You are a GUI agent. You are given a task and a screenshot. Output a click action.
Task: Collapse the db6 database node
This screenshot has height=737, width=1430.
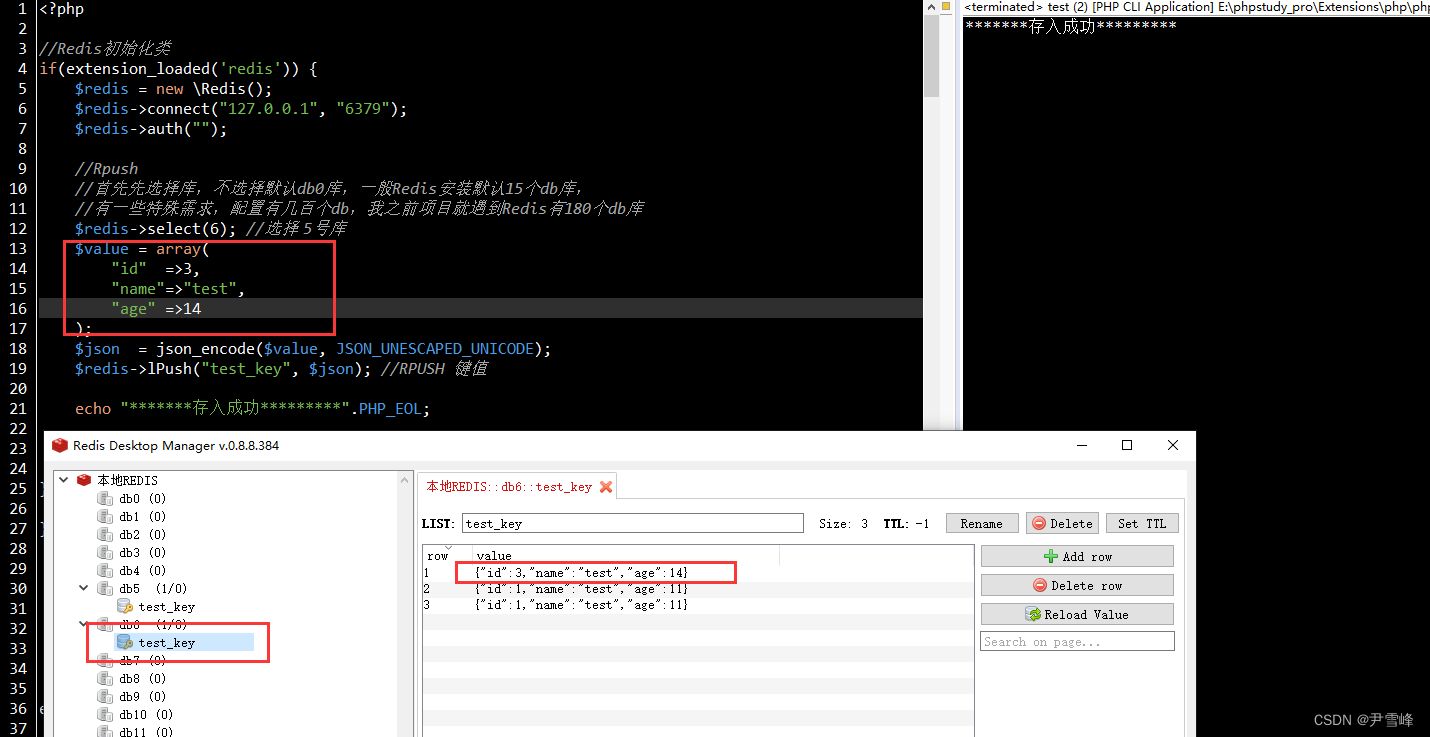(x=84, y=625)
